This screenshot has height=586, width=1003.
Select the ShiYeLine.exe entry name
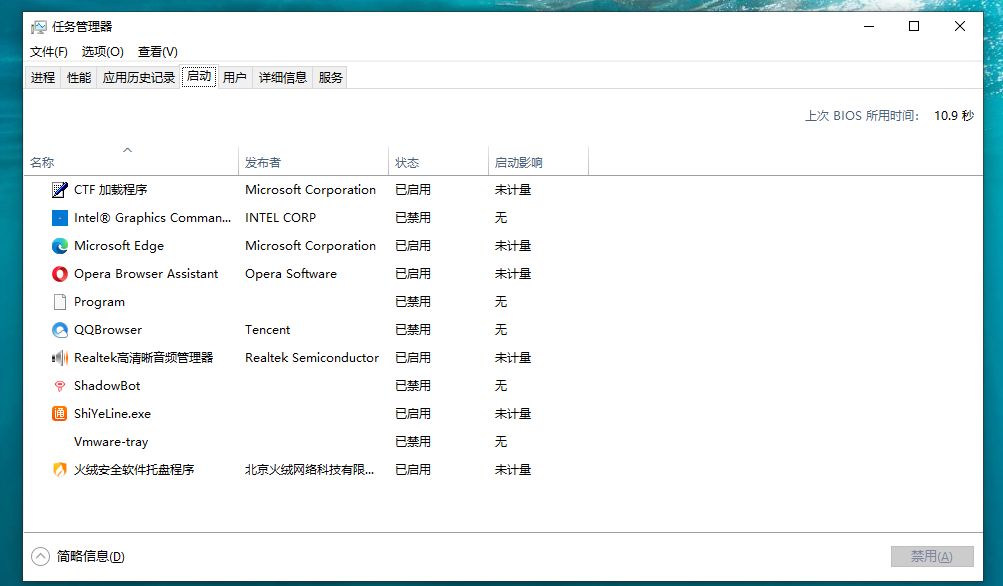[113, 414]
